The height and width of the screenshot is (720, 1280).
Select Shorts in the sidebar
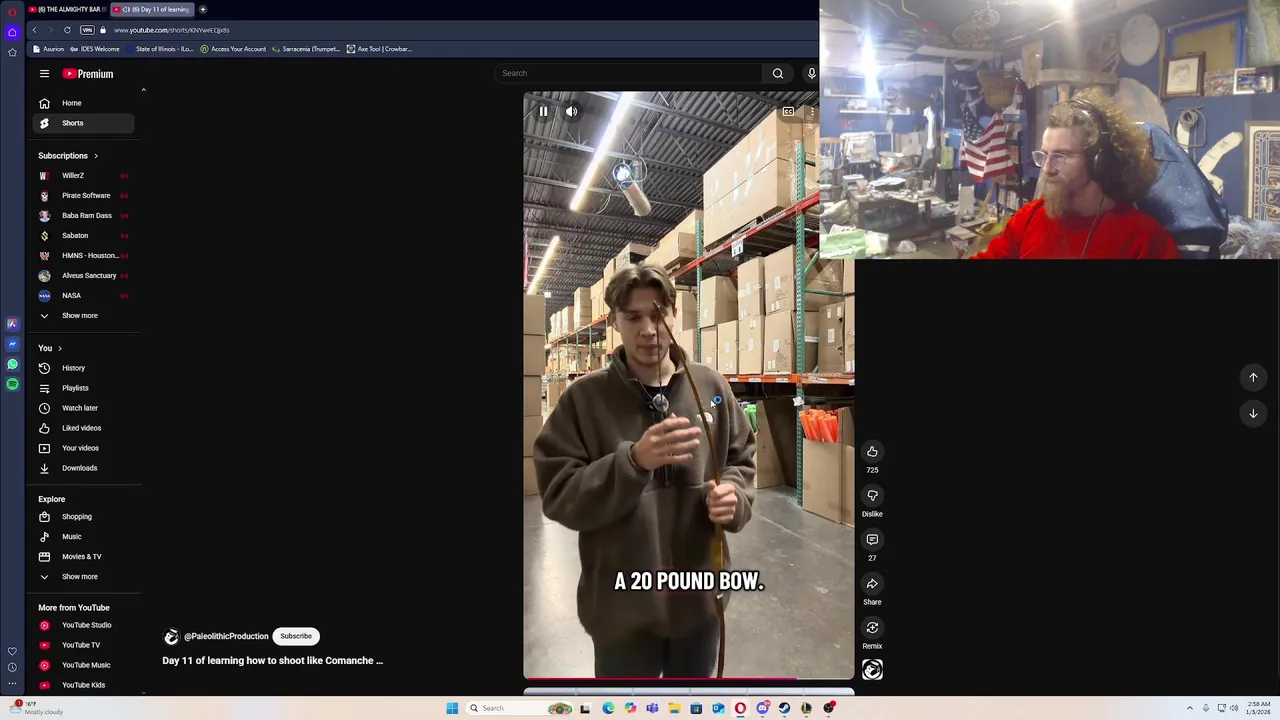coord(84,123)
